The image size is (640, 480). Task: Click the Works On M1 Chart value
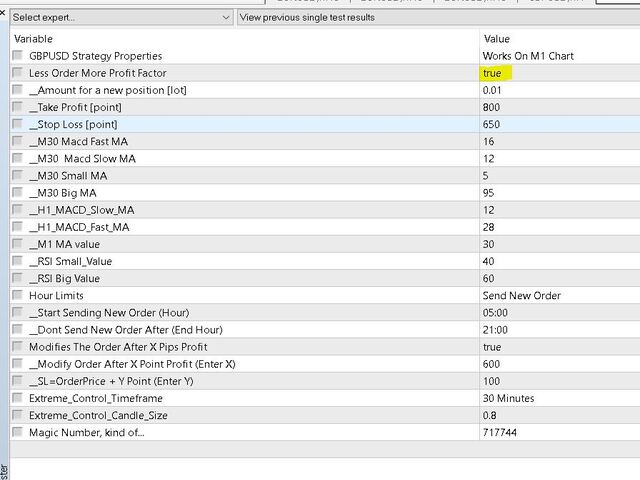(528, 56)
